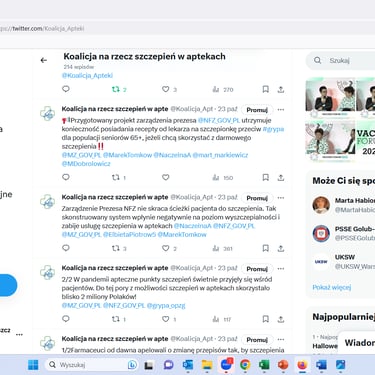Open the first media thumbnail with two speakers
This screenshot has height=375, width=375.
tap(330, 97)
